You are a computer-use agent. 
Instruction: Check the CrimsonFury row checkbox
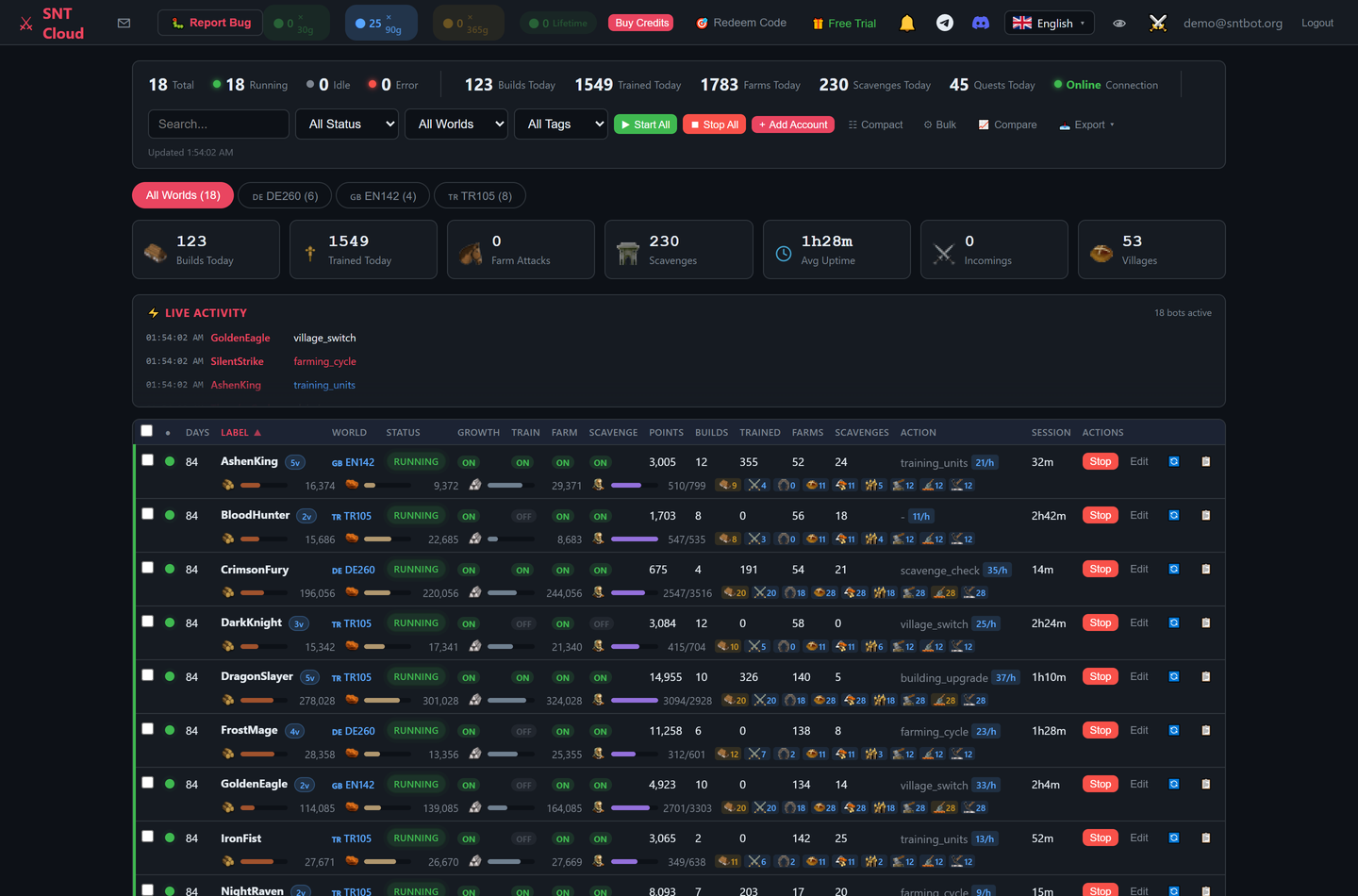(x=147, y=567)
